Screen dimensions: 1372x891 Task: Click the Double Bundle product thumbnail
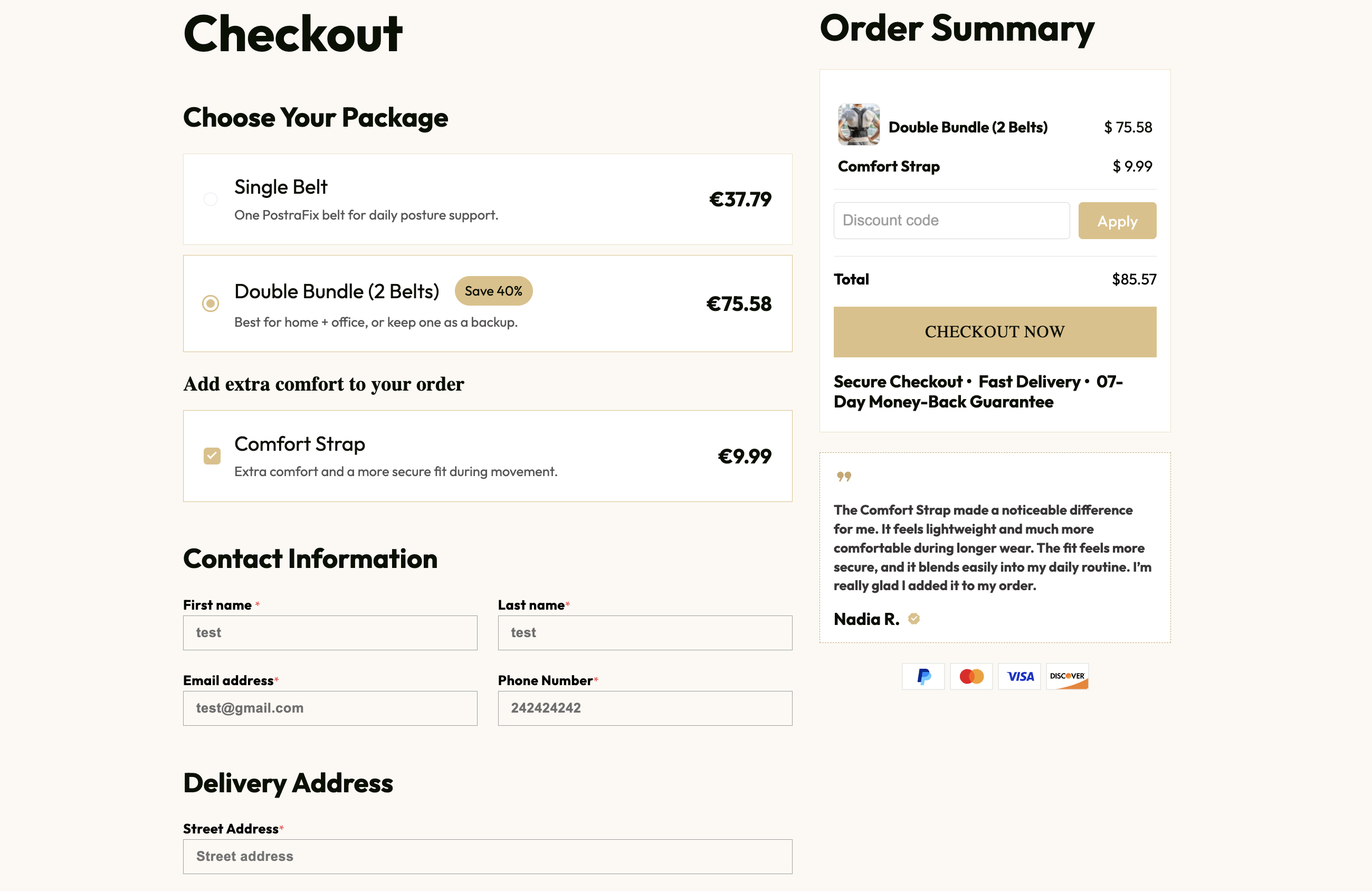[859, 125]
